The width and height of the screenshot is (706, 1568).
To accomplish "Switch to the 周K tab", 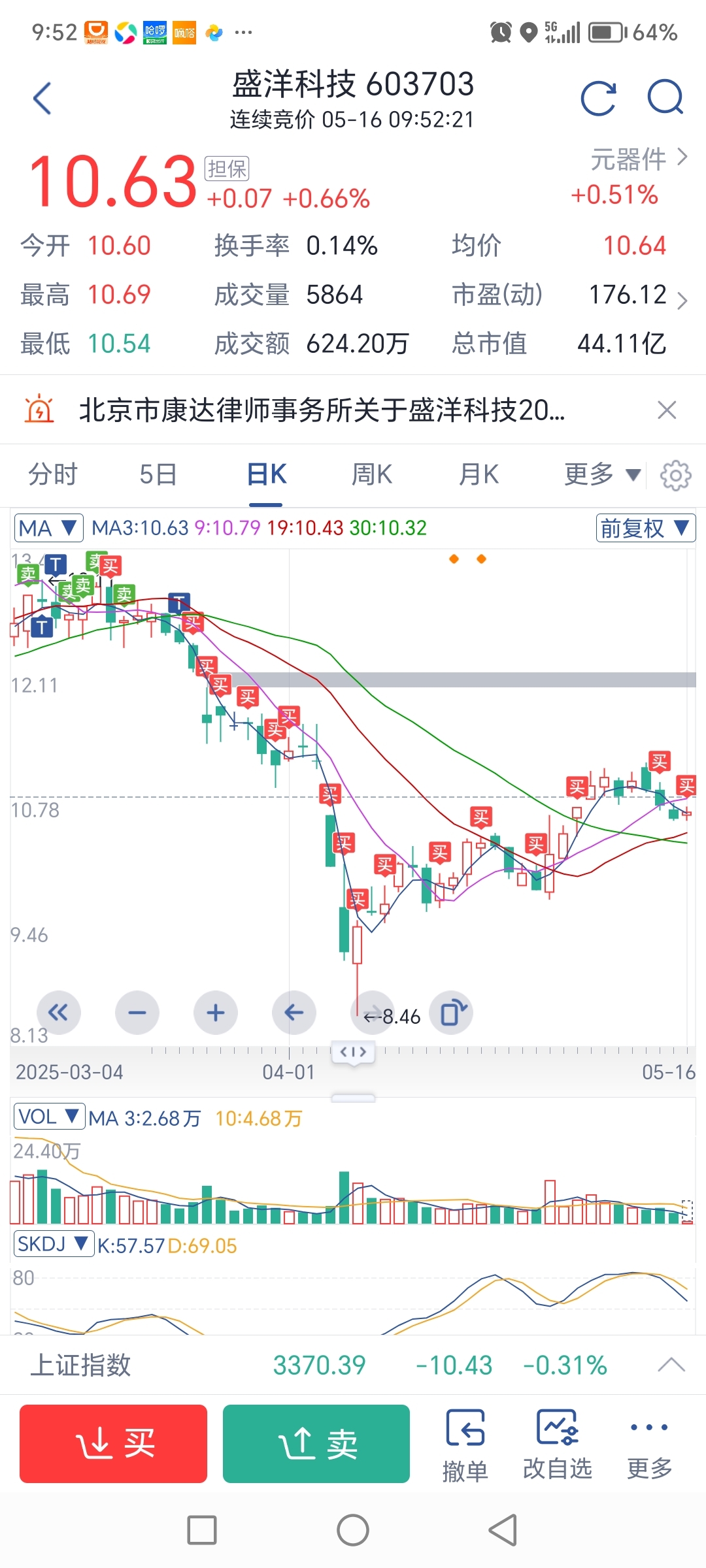I will click(371, 474).
